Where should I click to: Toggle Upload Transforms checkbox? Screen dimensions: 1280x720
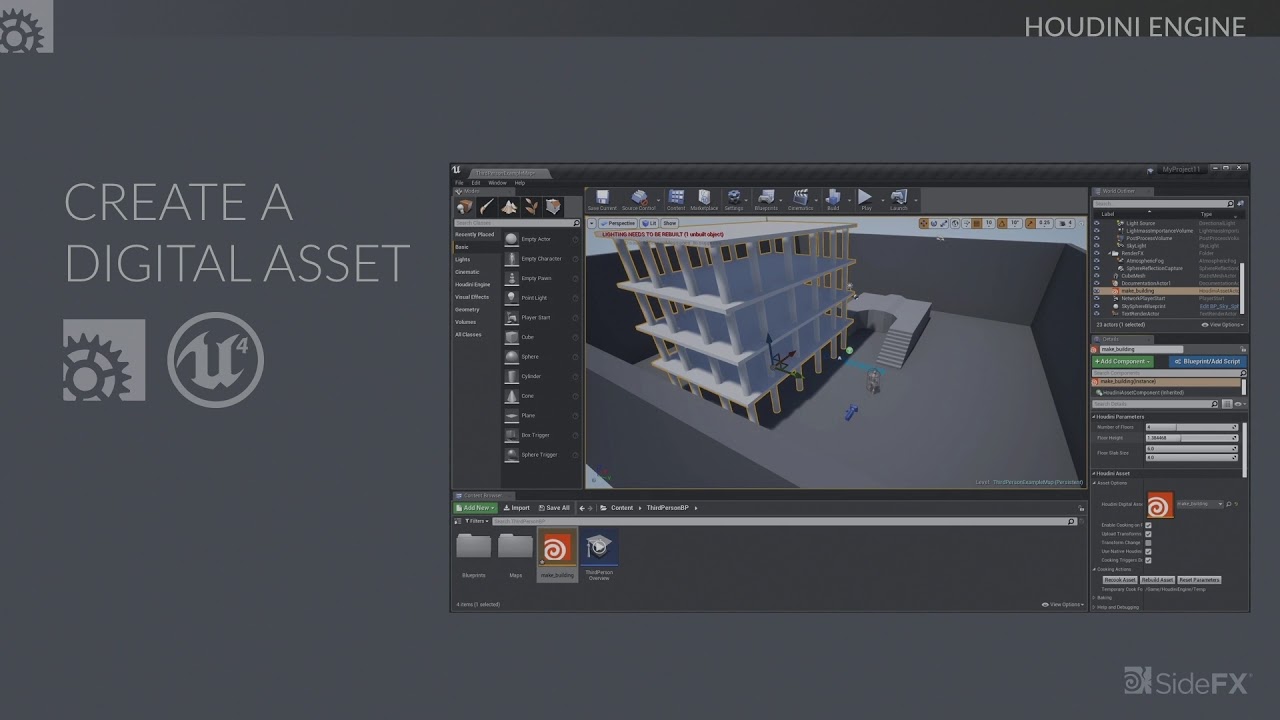1148,534
